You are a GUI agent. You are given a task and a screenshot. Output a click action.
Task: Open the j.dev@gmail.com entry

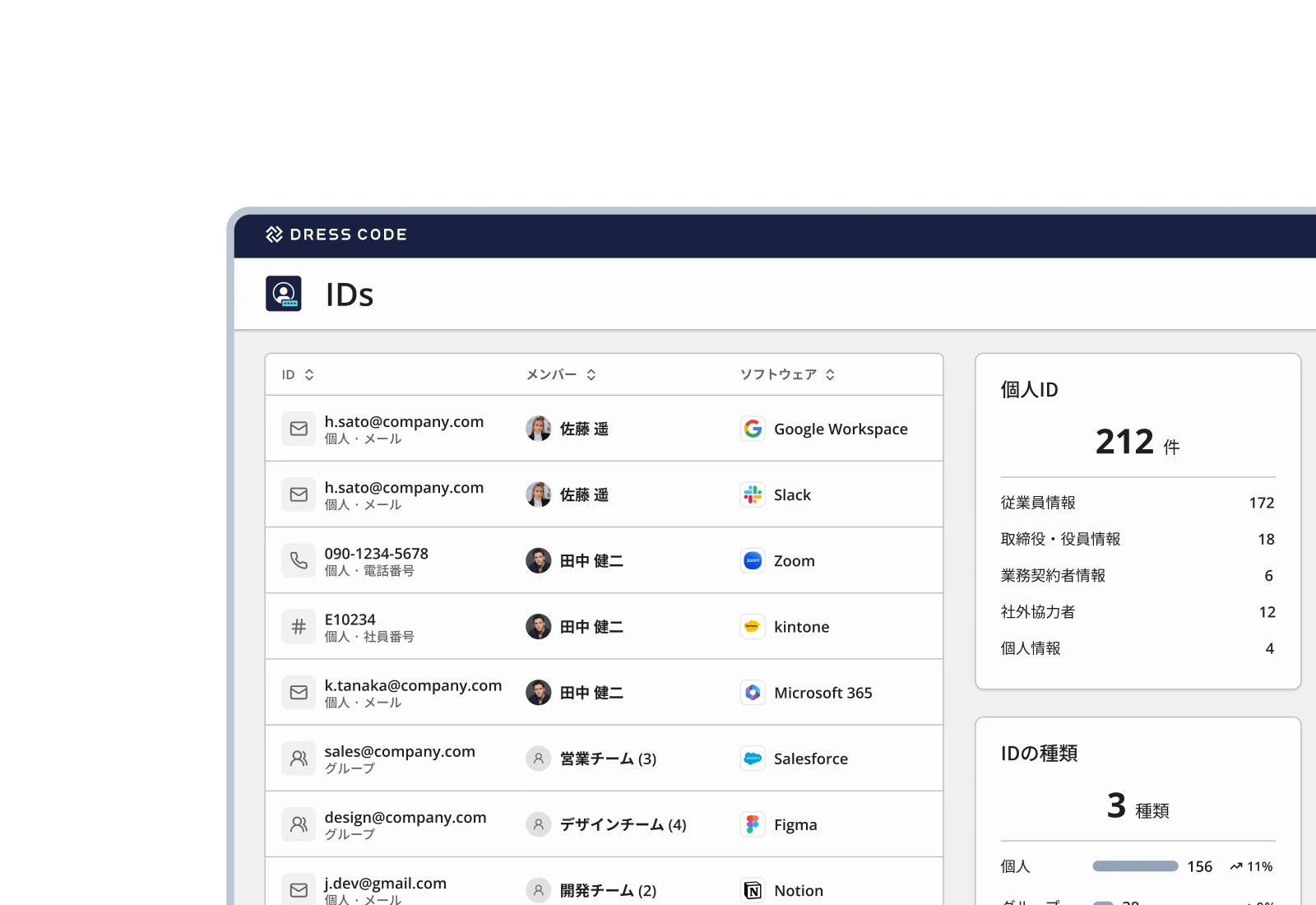(x=385, y=884)
